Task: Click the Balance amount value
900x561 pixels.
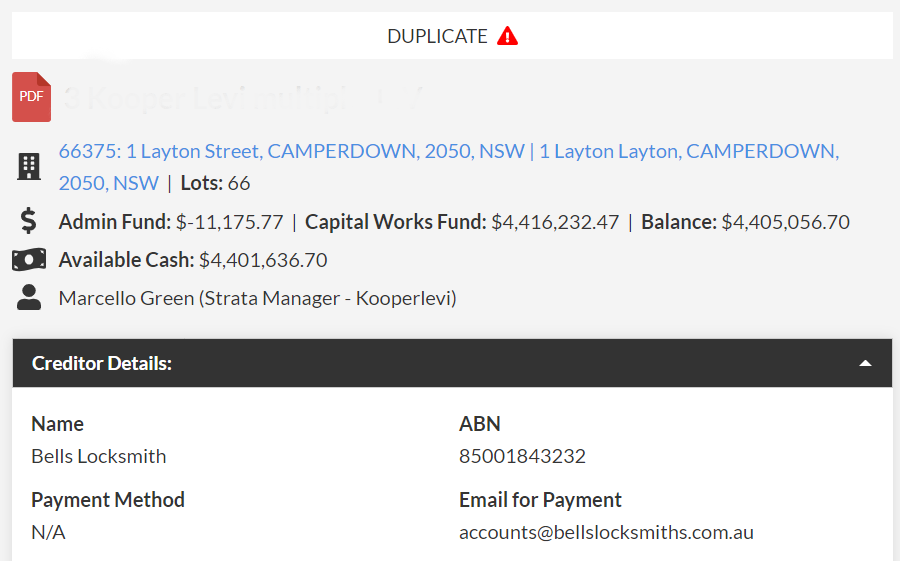Action: point(785,222)
